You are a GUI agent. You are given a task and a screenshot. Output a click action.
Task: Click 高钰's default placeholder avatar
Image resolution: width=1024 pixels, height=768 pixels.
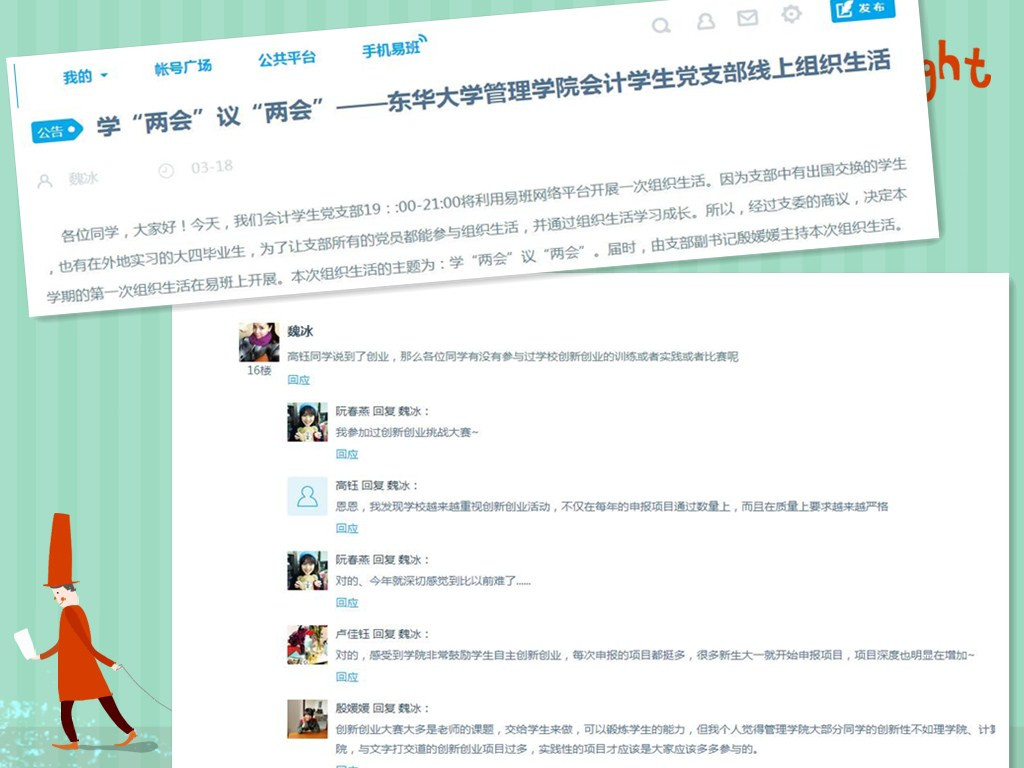(x=307, y=496)
